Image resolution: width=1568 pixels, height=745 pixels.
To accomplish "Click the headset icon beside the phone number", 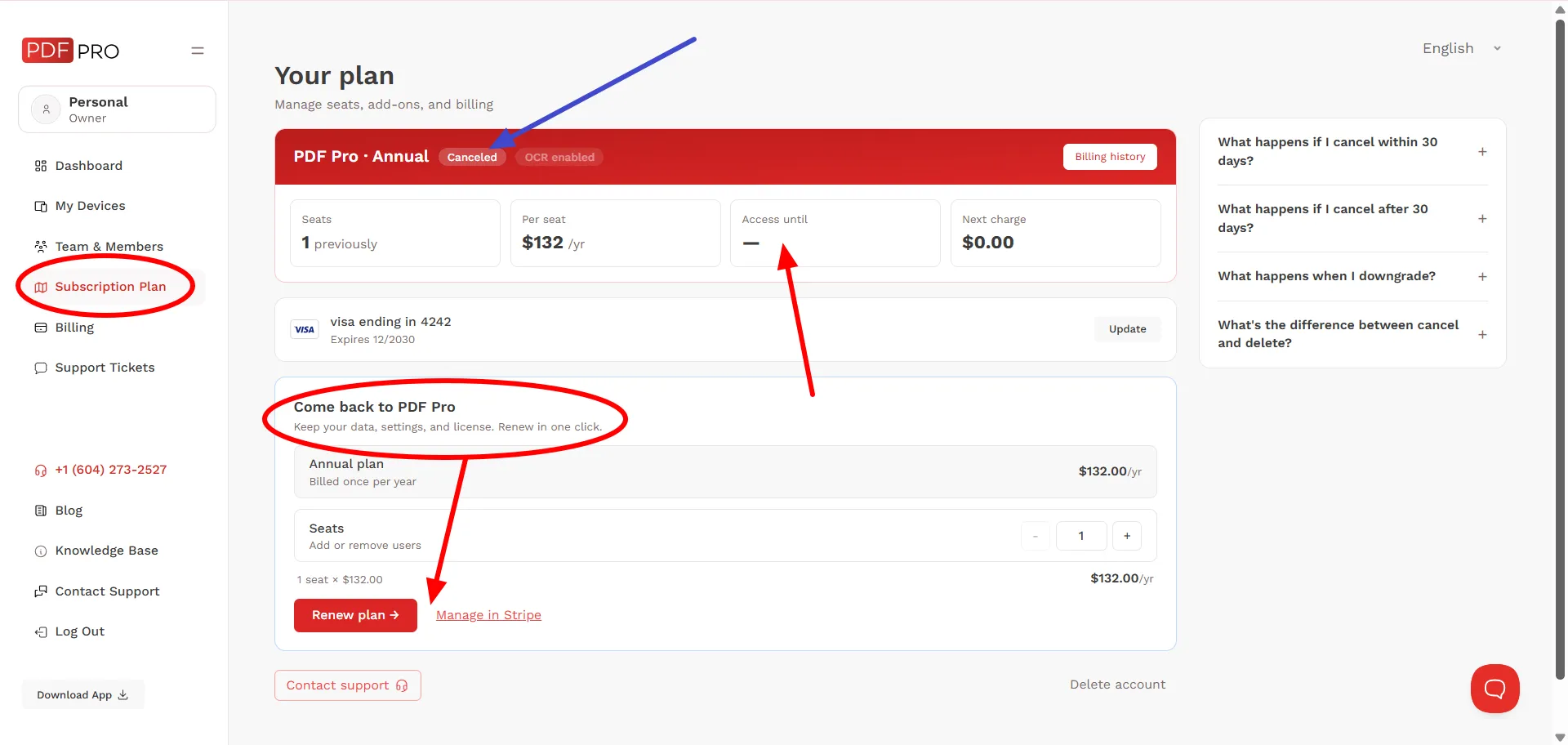I will pyautogui.click(x=41, y=471).
